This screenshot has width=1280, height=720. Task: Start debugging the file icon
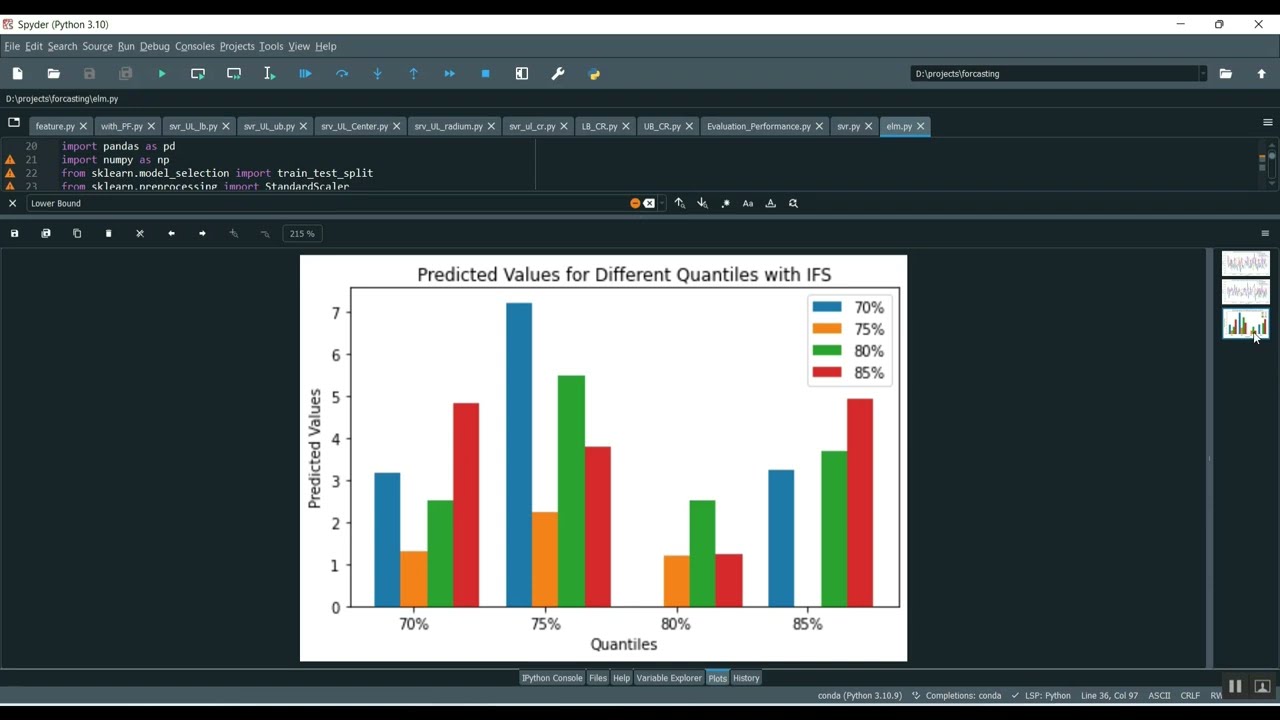pos(306,74)
